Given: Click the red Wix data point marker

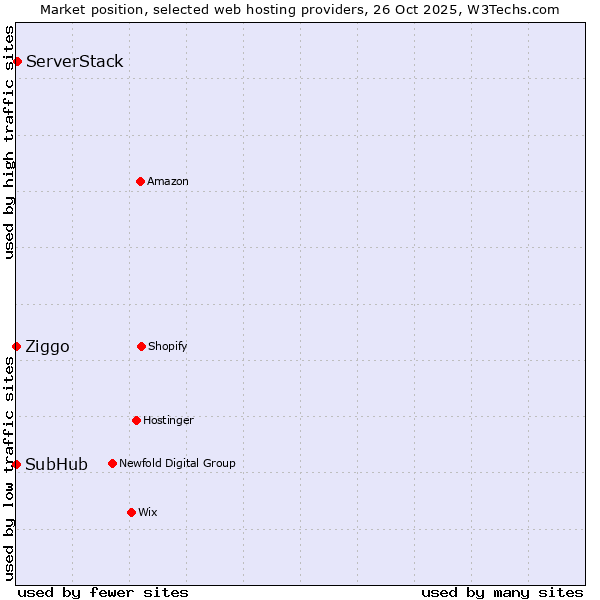Looking at the screenshot, I should [131, 512].
